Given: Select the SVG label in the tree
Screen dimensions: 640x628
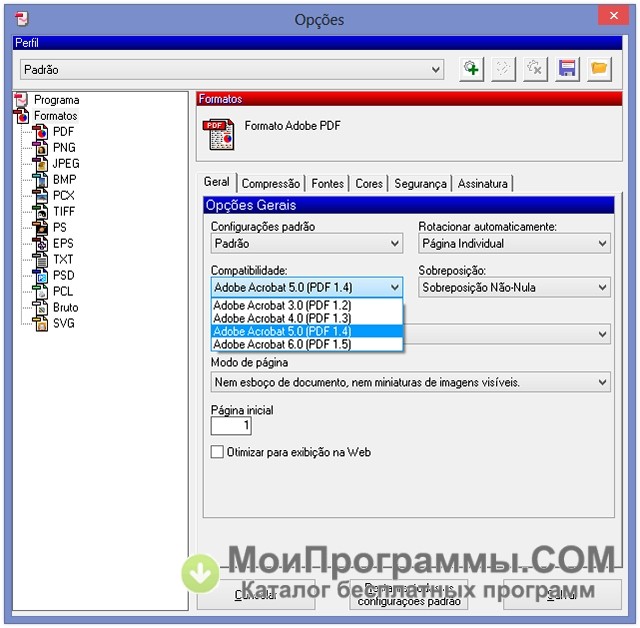Looking at the screenshot, I should point(64,324).
